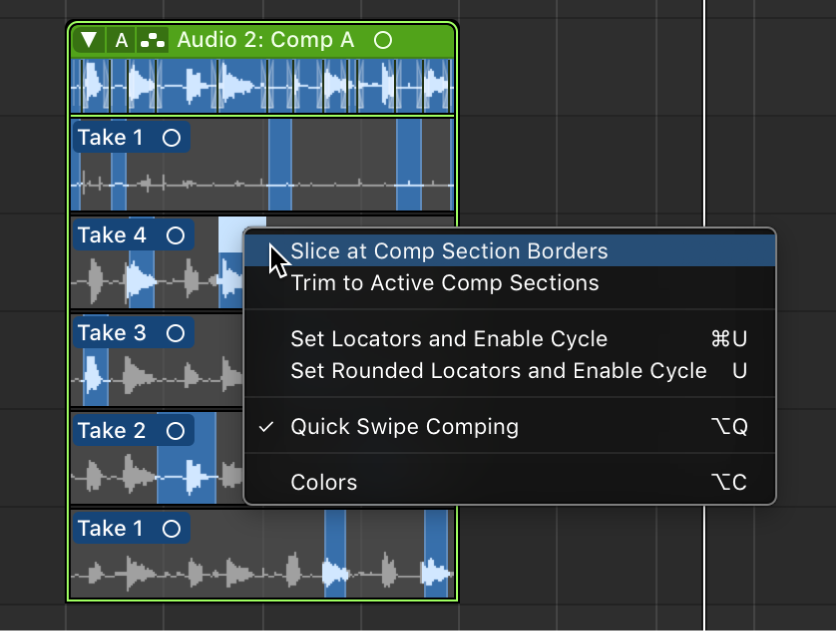Choose Slice at Comp Section Borders
Image resolution: width=838 pixels, height=633 pixels.
coord(509,251)
